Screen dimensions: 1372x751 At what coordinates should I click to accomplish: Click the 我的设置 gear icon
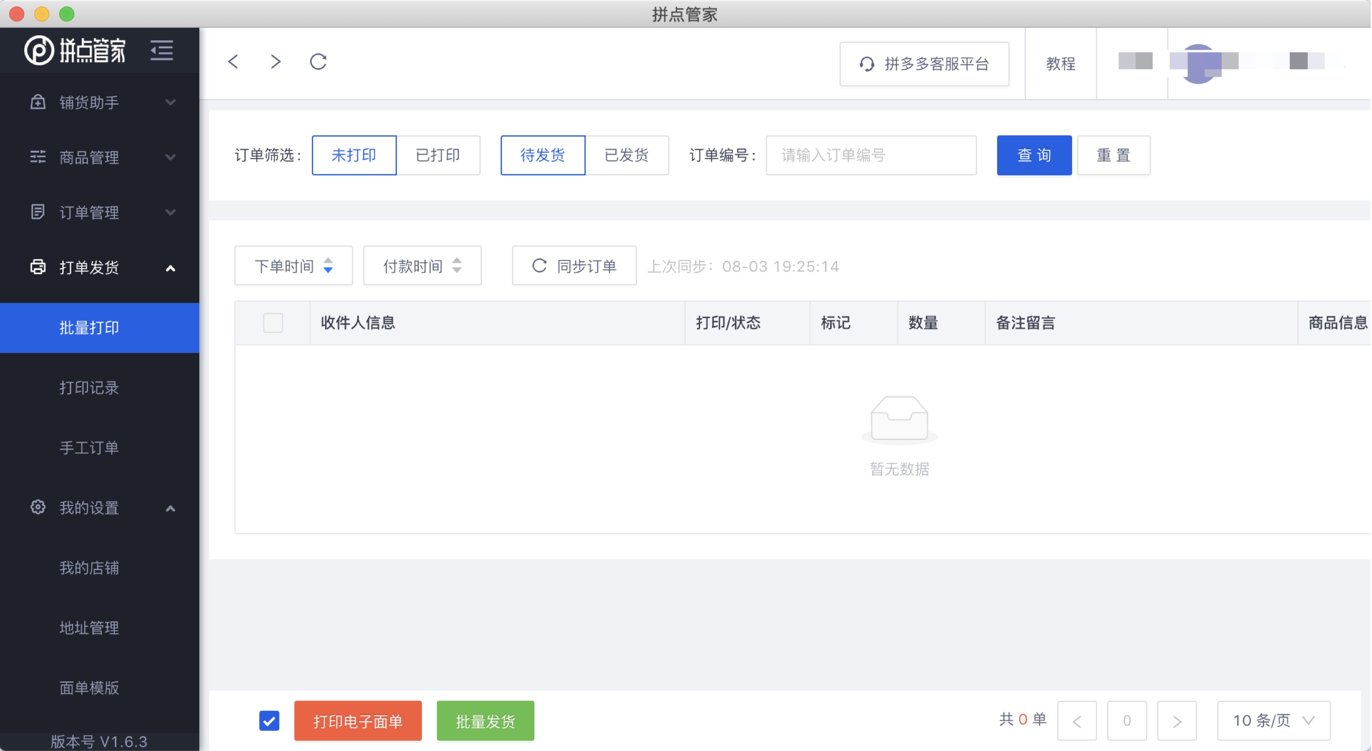[x=37, y=507]
